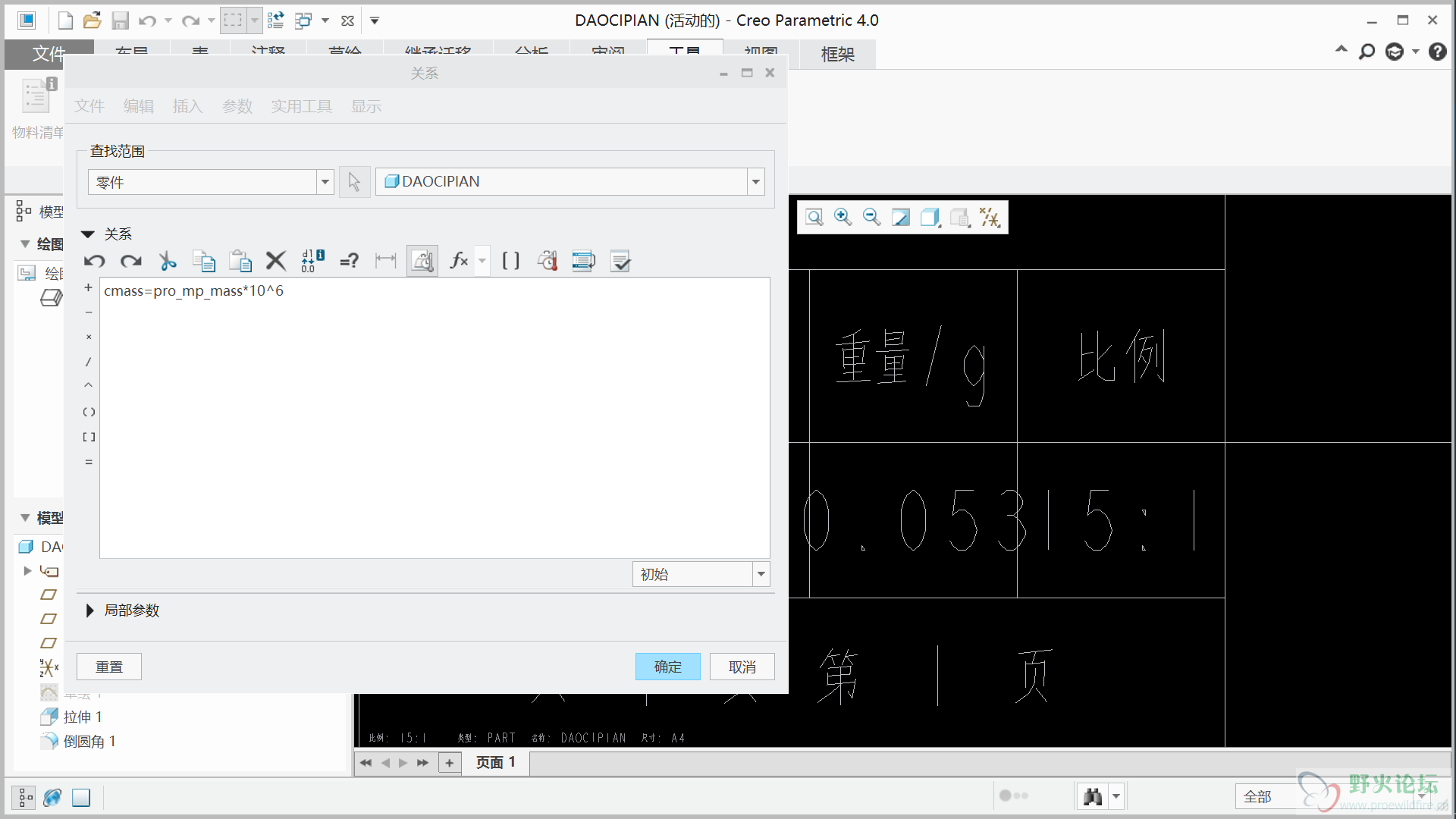Viewport: 1456px width, 819px height.
Task: Open file from quick access toolbar
Action: coord(93,20)
